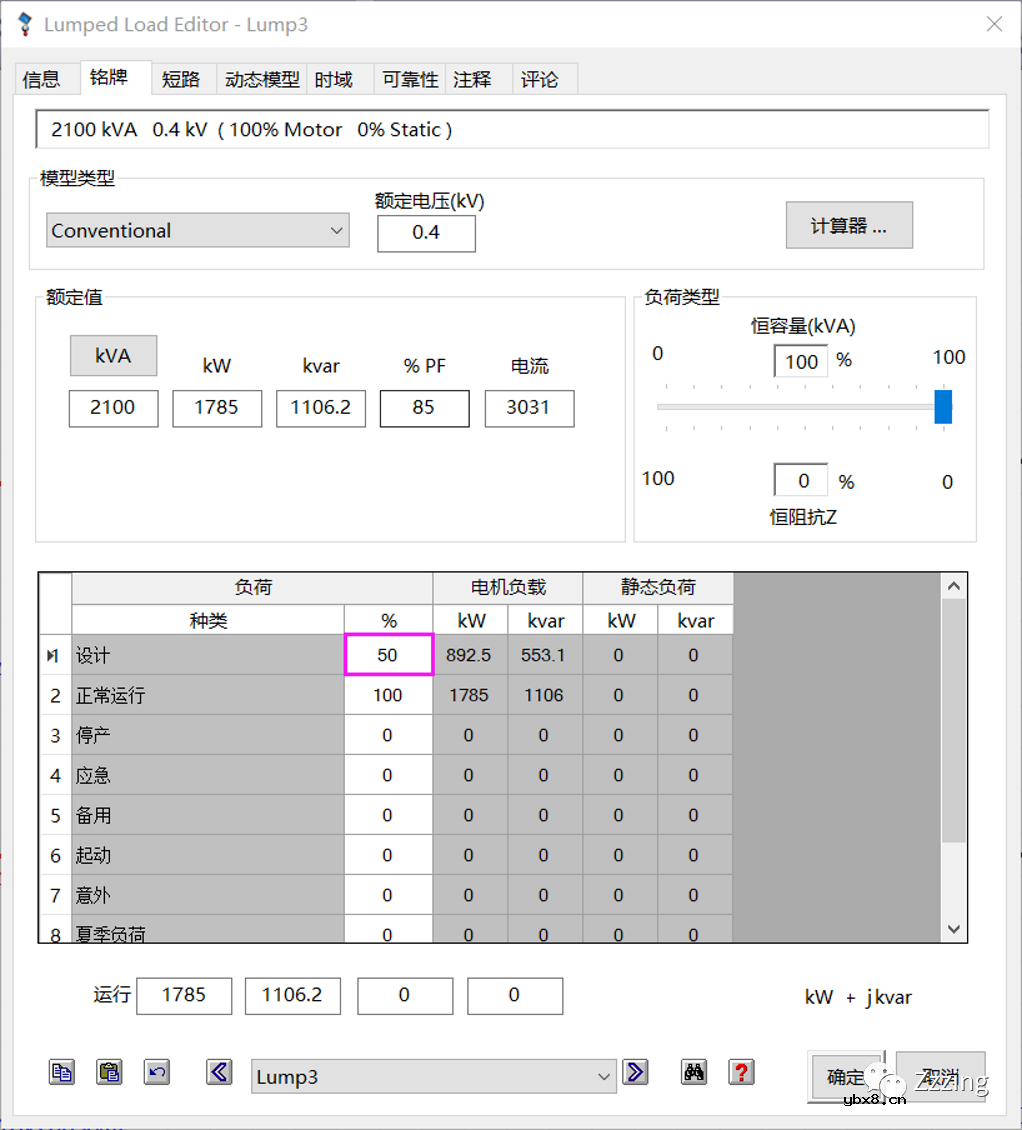Click the 恒容量 slider handle
Viewport: 1022px width, 1130px height.
pos(942,406)
